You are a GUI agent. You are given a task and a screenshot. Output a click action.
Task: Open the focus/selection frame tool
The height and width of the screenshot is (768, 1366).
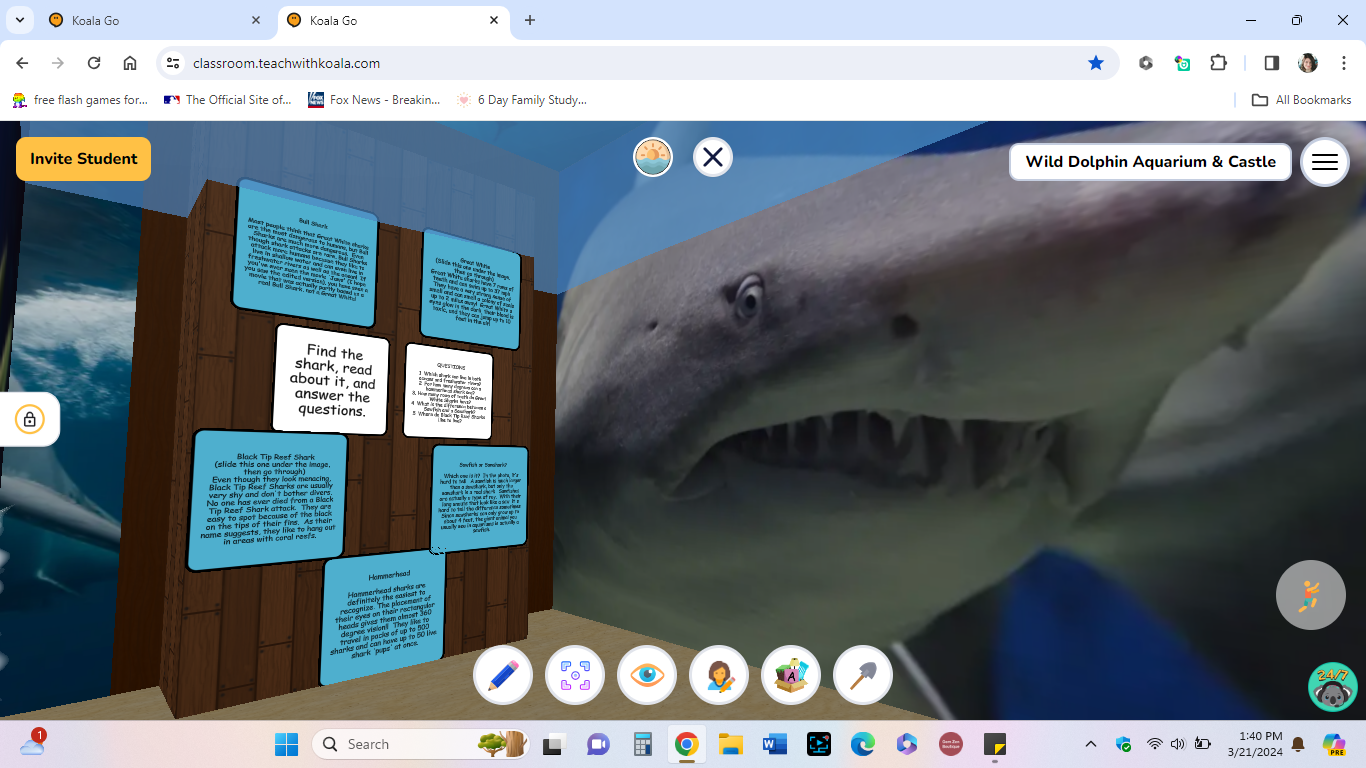[x=574, y=675]
